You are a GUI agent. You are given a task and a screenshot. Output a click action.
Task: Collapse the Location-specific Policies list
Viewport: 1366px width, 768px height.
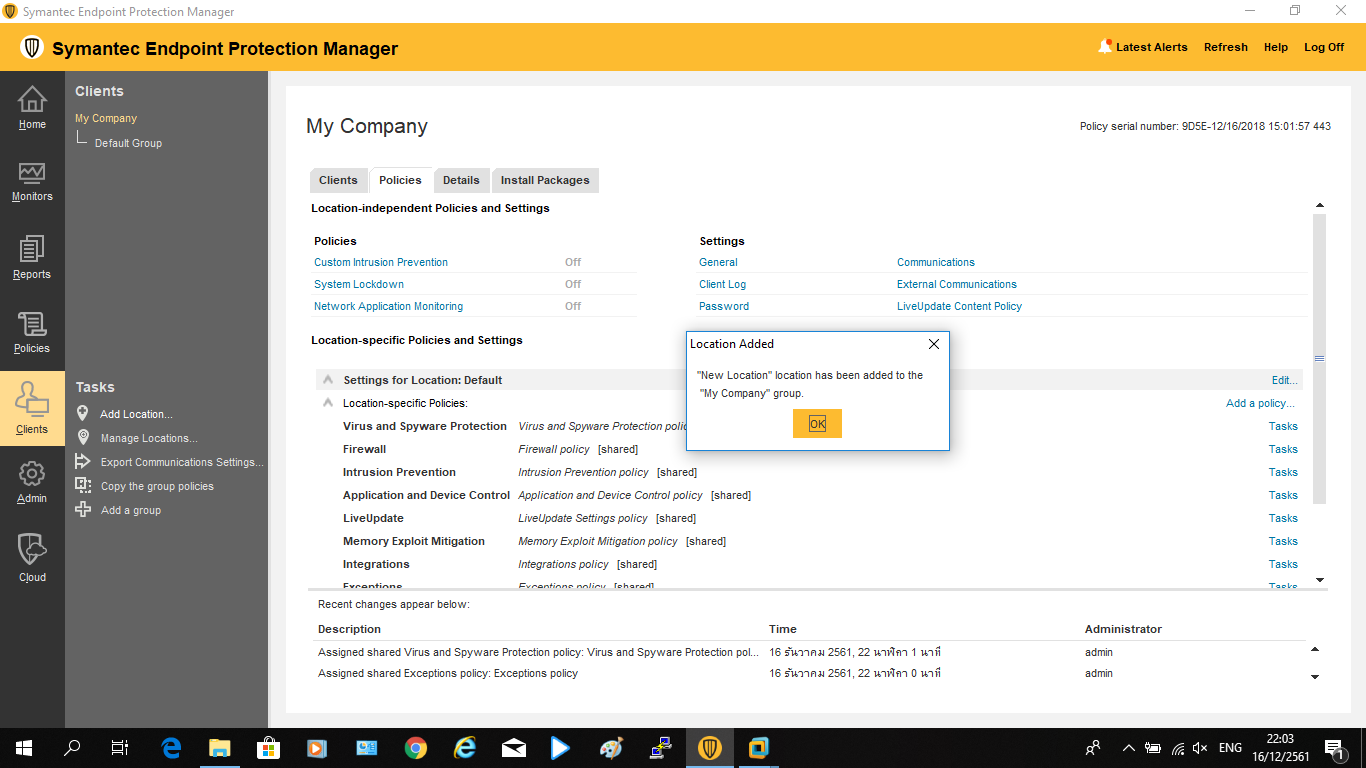pos(328,403)
